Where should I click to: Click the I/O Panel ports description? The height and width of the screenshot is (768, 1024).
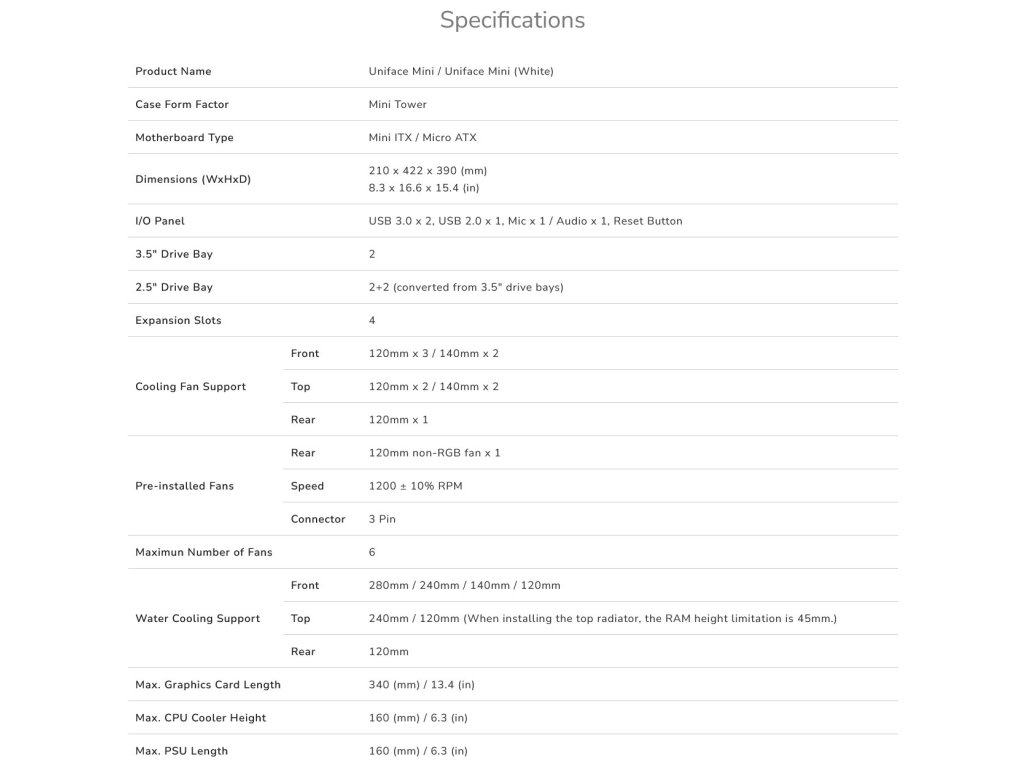coord(525,221)
